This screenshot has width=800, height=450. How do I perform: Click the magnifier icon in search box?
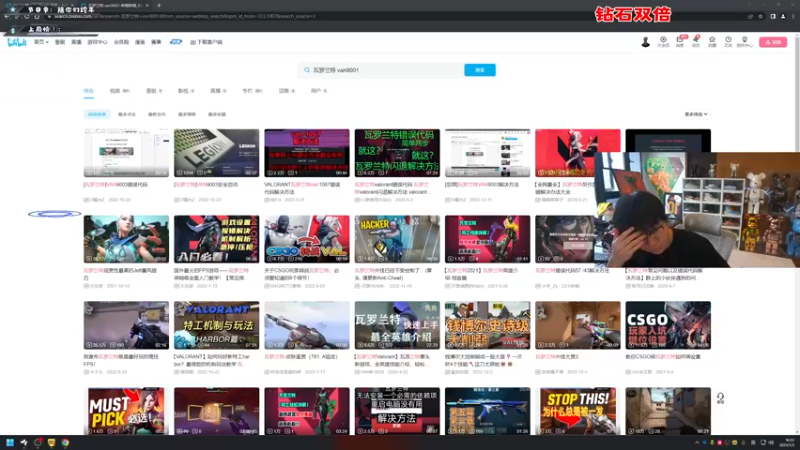[307, 70]
